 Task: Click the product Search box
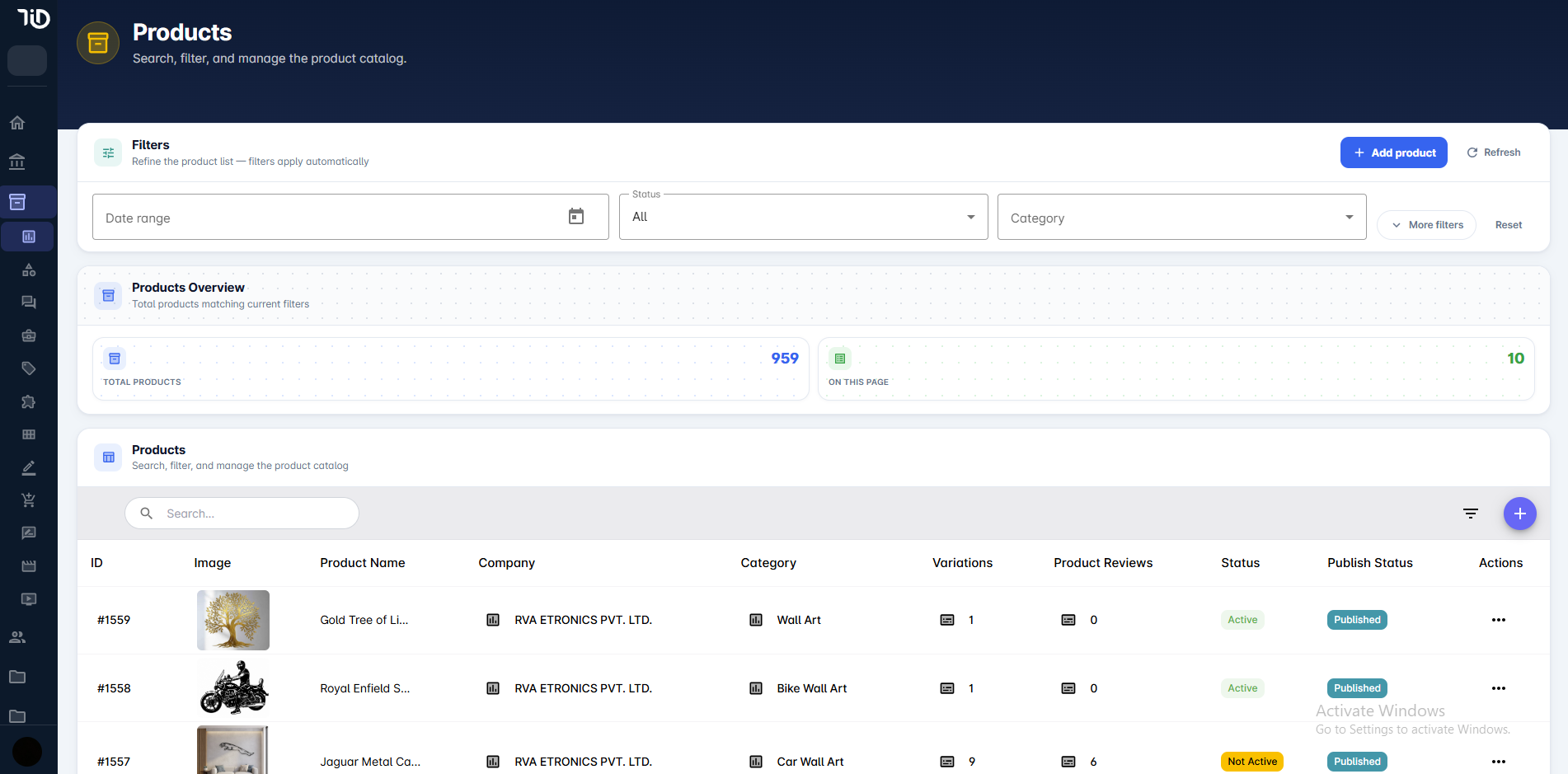click(242, 514)
